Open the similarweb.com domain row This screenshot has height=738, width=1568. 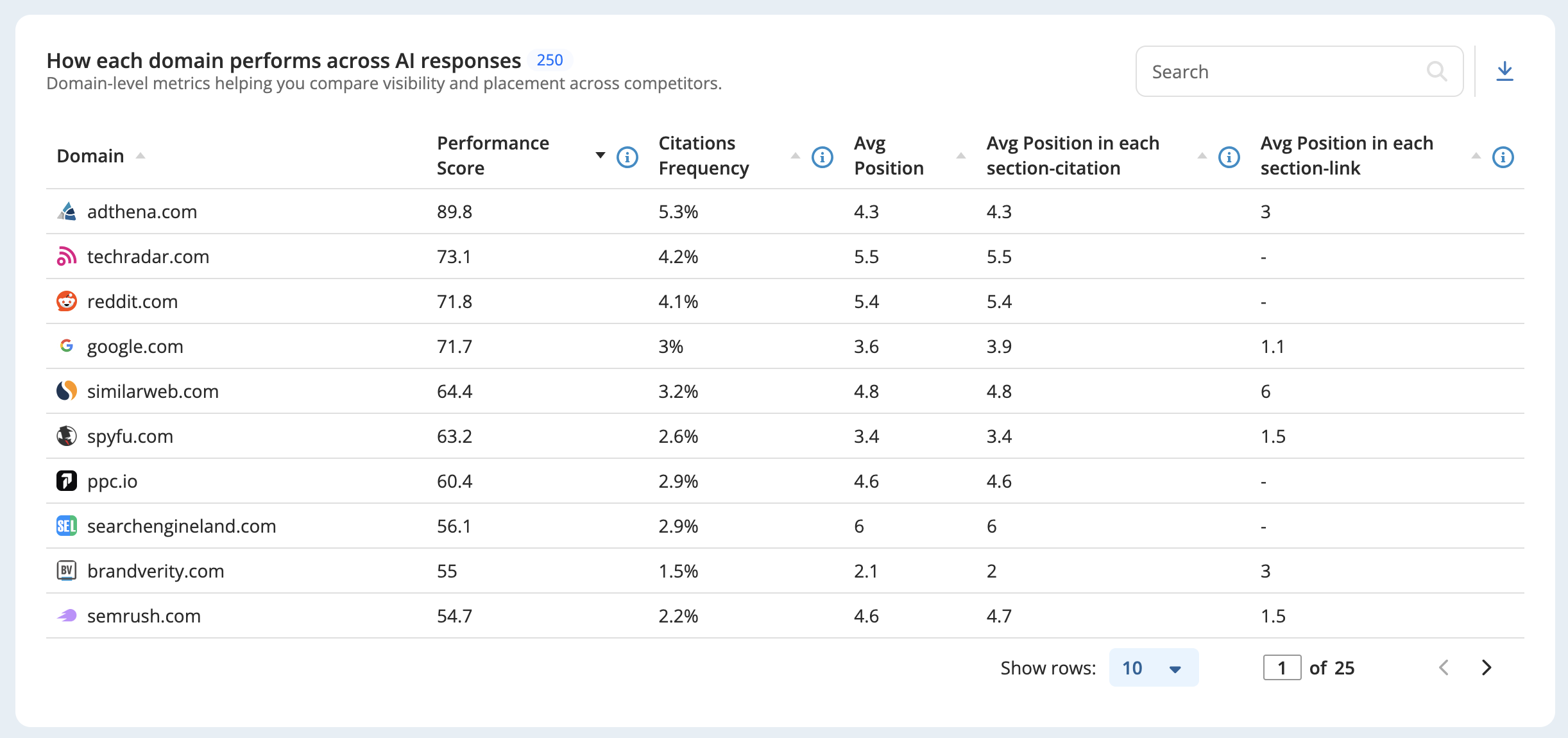pos(785,391)
